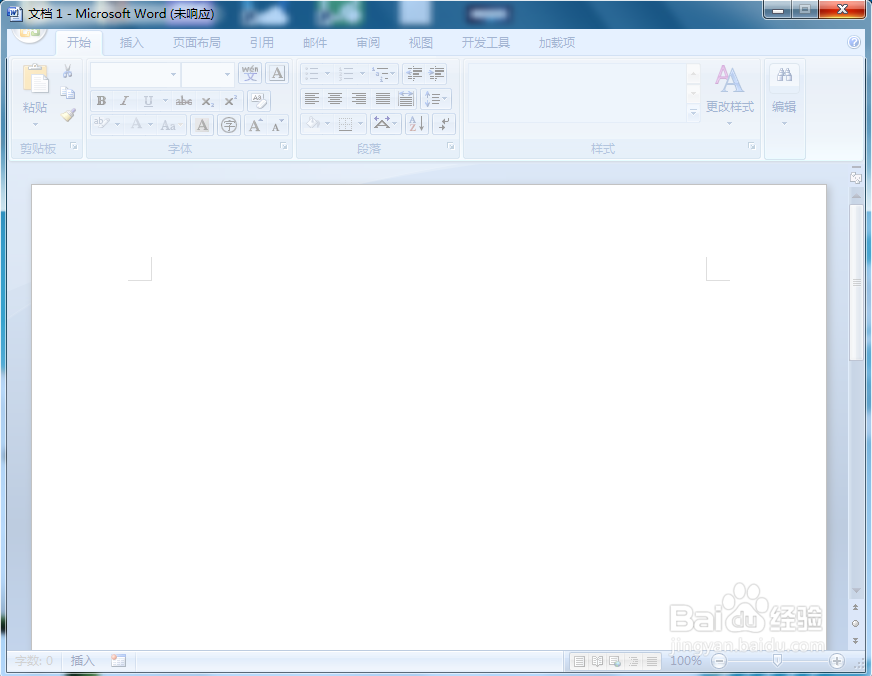Click the Clear Formatting eraser icon

click(259, 101)
